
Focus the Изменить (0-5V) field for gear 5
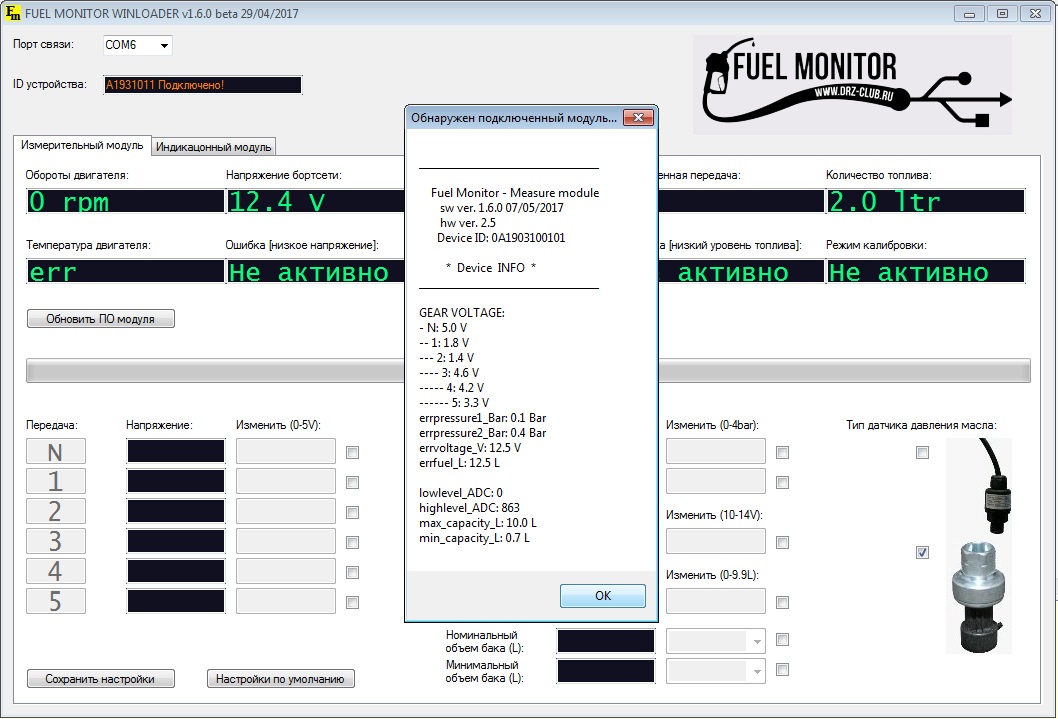coord(285,601)
